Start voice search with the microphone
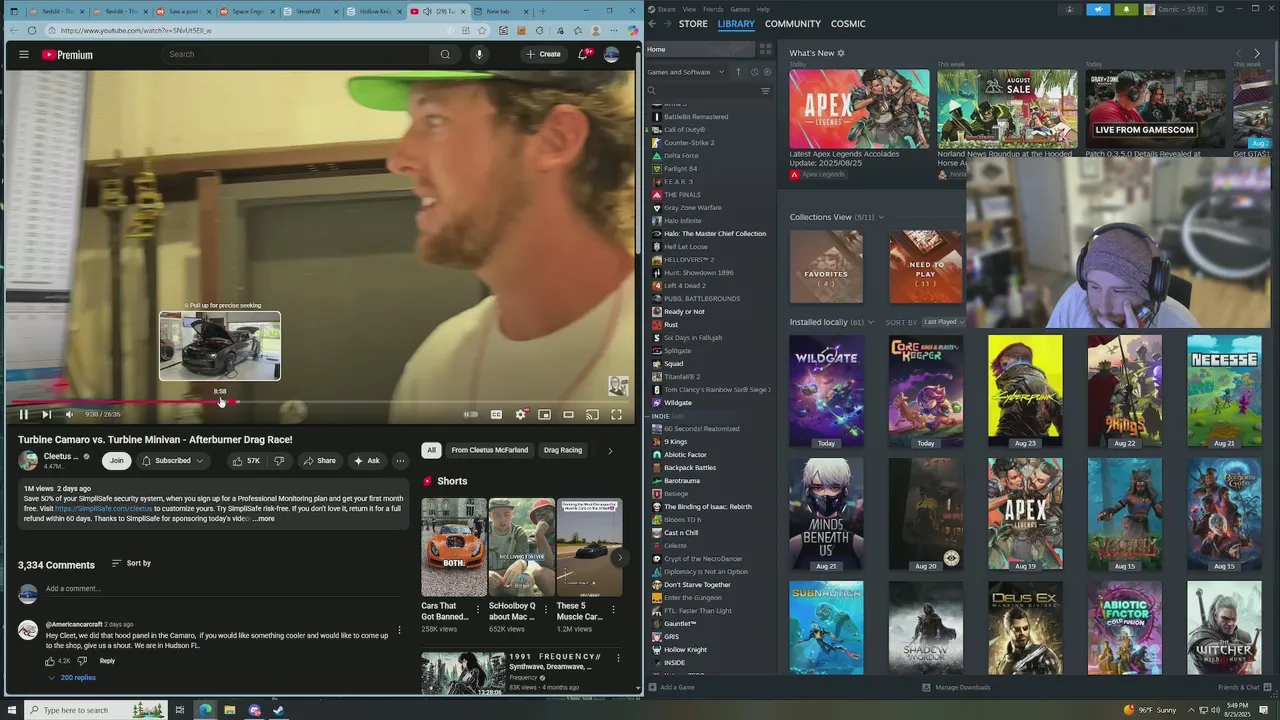Image resolution: width=1280 pixels, height=720 pixels. pyautogui.click(x=479, y=54)
